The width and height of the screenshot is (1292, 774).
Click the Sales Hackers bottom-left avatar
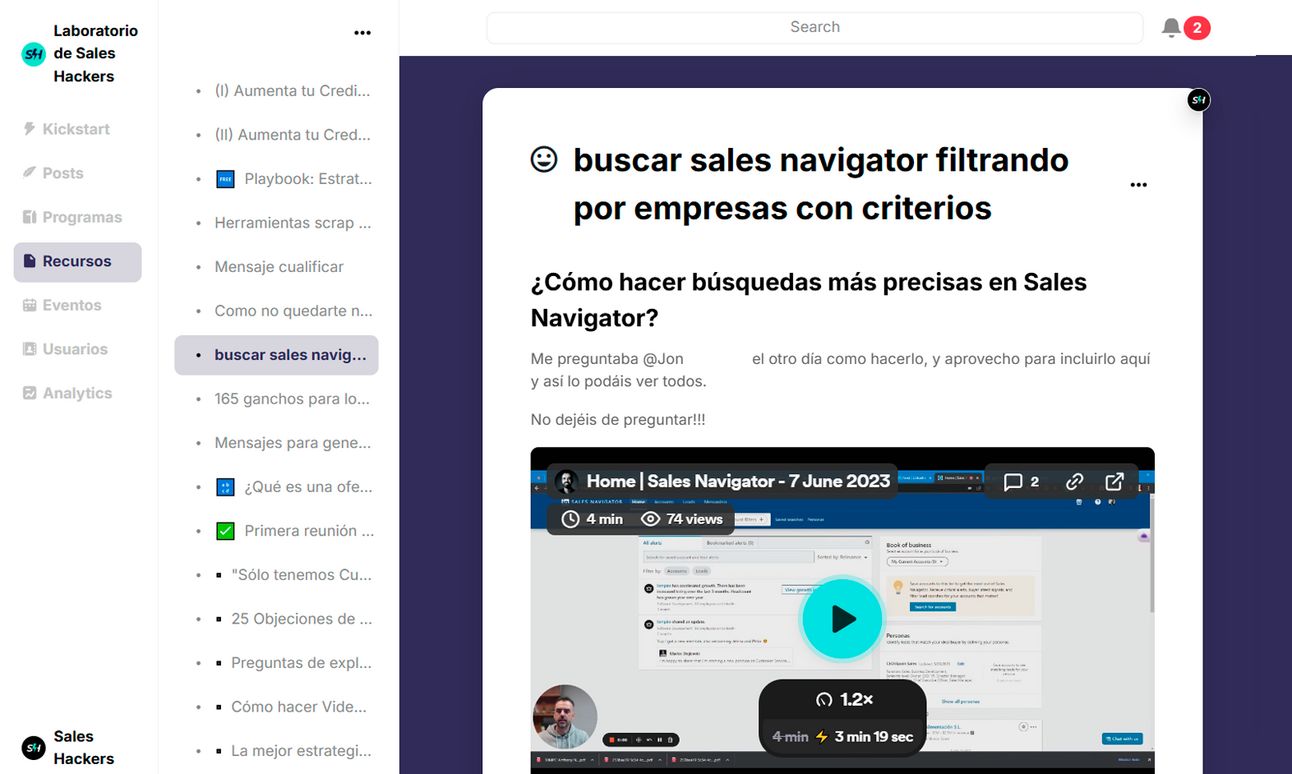[x=33, y=748]
